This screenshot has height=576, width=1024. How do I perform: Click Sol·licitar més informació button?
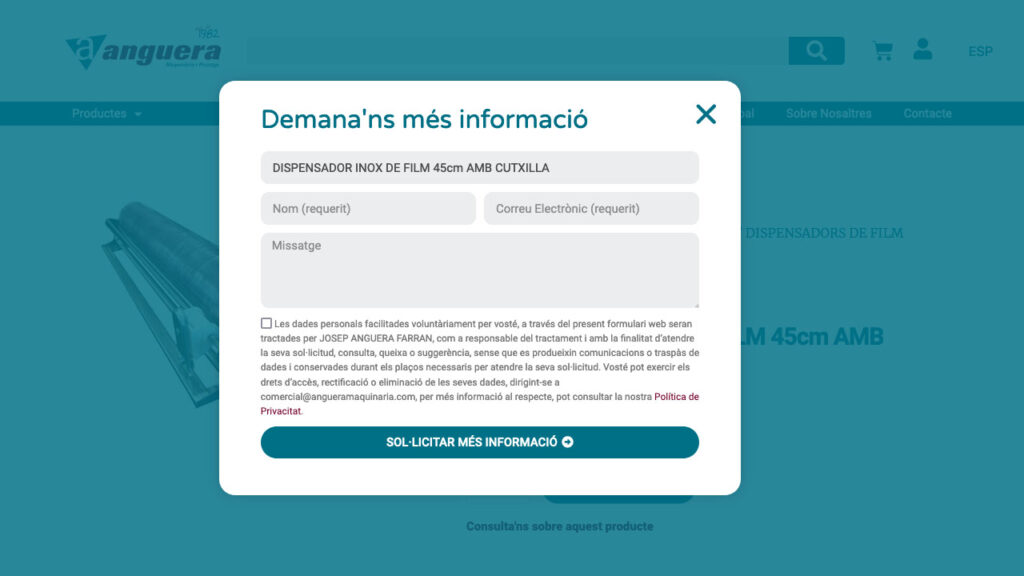click(x=479, y=442)
